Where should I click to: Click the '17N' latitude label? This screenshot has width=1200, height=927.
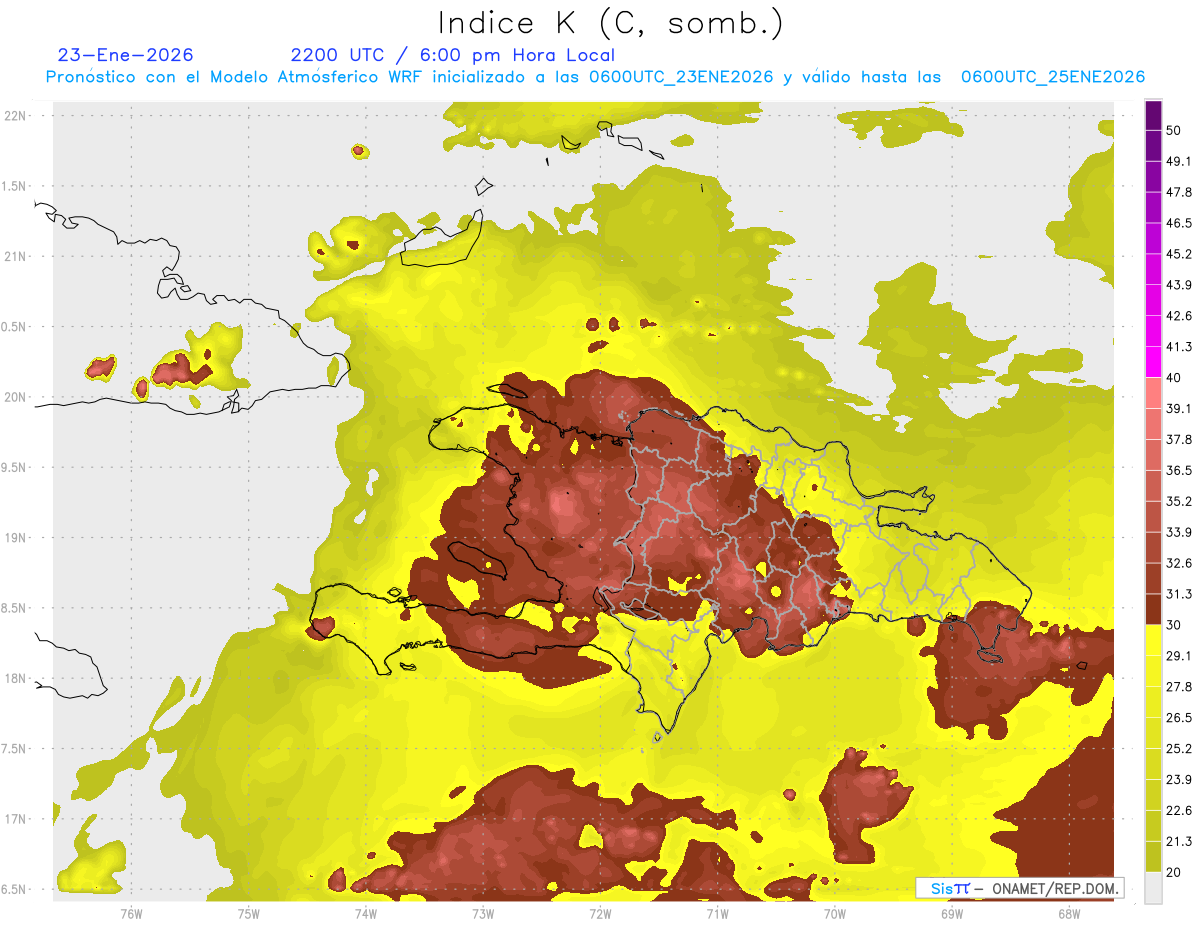pyautogui.click(x=16, y=819)
